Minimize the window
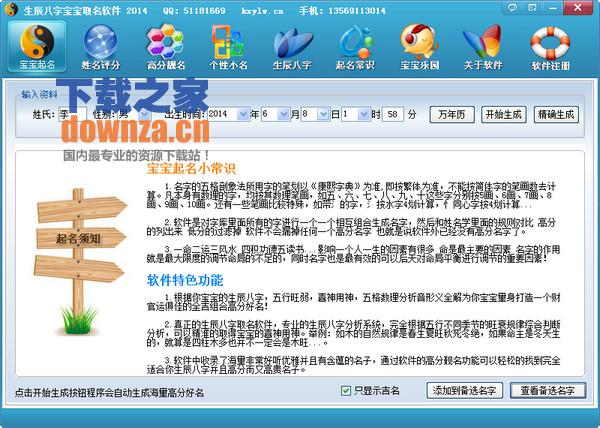The width and height of the screenshot is (600, 428). pyautogui.click(x=553, y=8)
